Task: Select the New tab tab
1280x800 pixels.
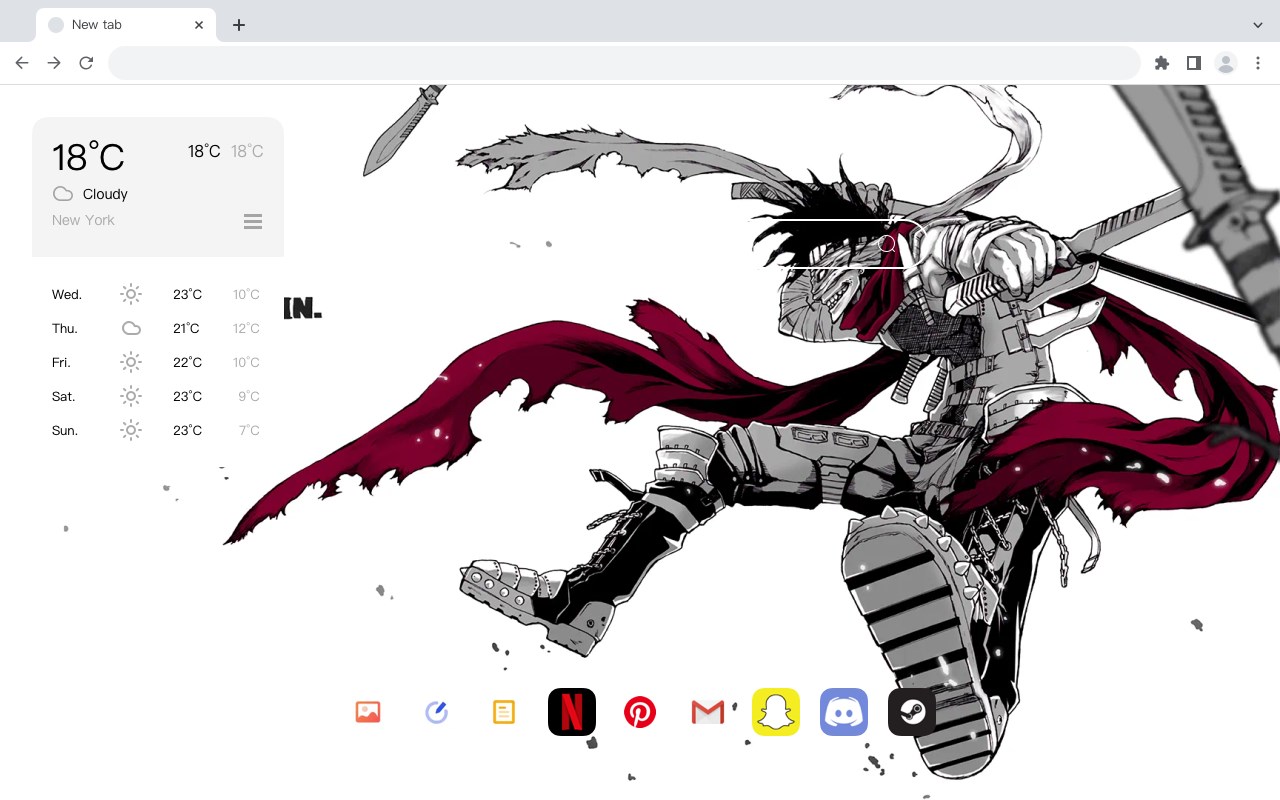Action: point(126,25)
